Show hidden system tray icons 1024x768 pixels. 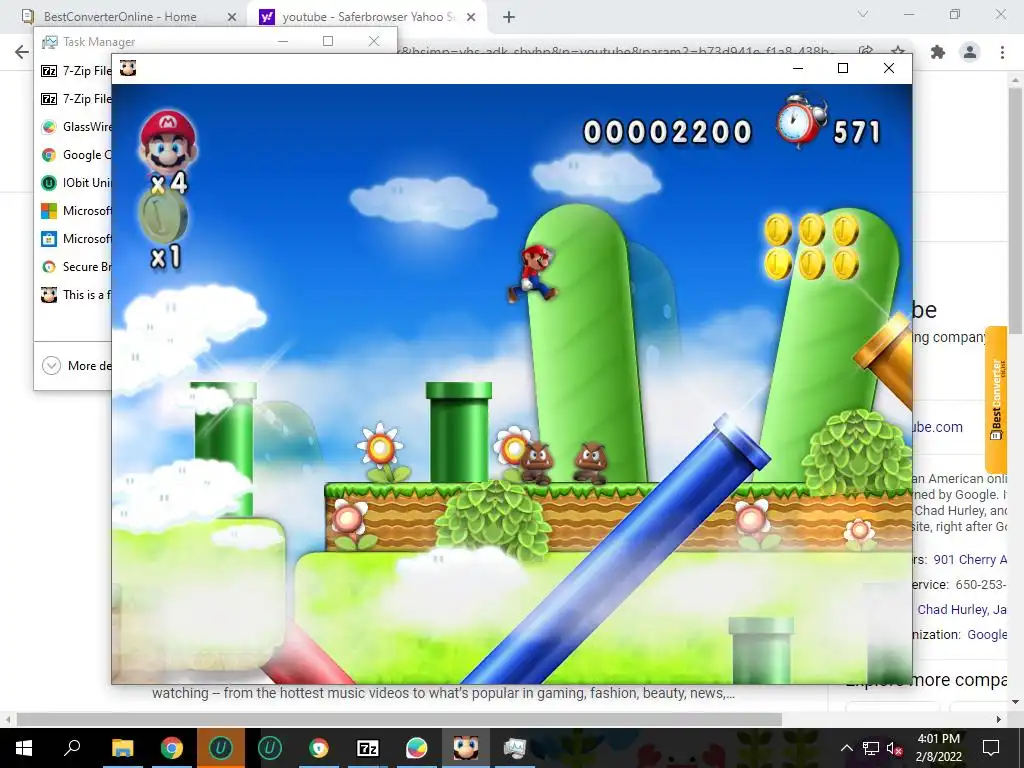[x=846, y=748]
